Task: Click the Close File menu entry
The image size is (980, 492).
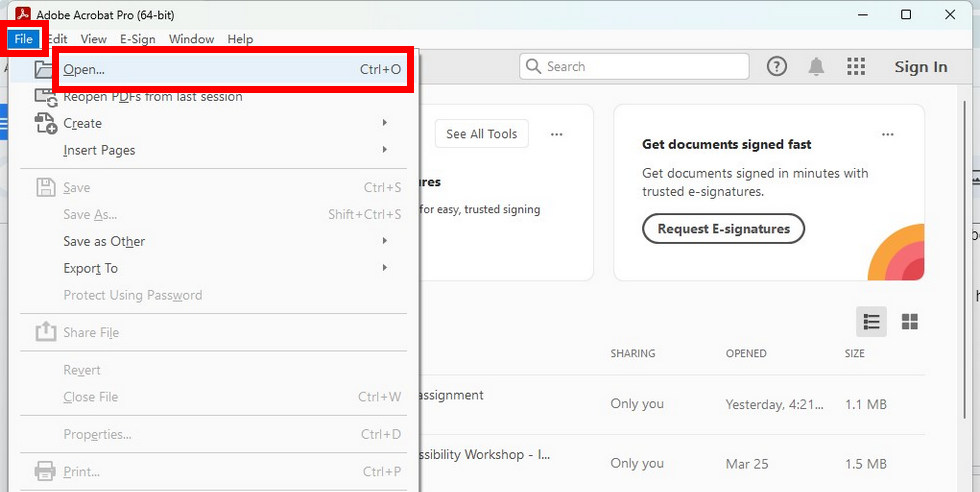Action: 212,397
